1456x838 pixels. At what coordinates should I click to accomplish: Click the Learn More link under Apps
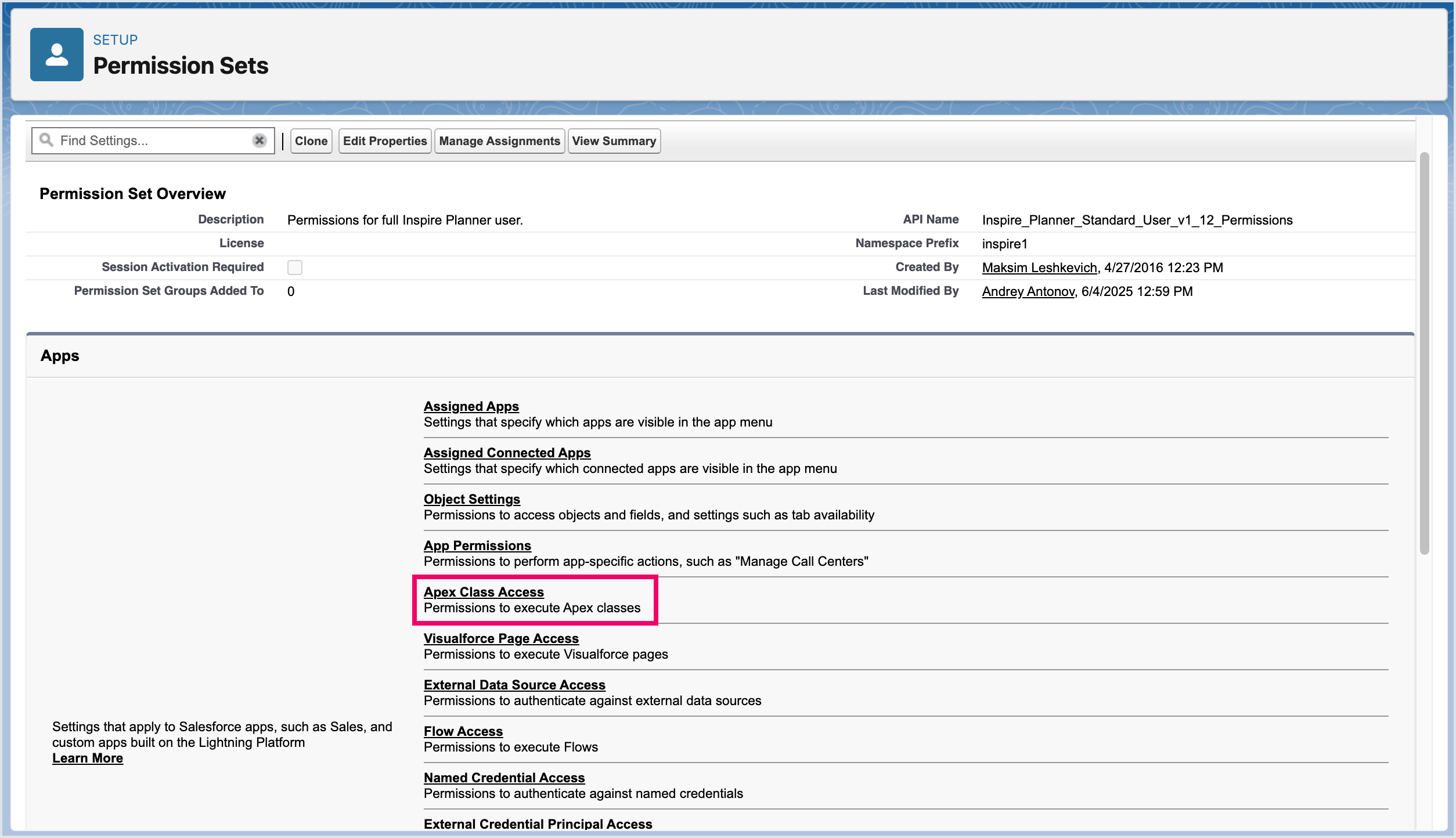[88, 758]
